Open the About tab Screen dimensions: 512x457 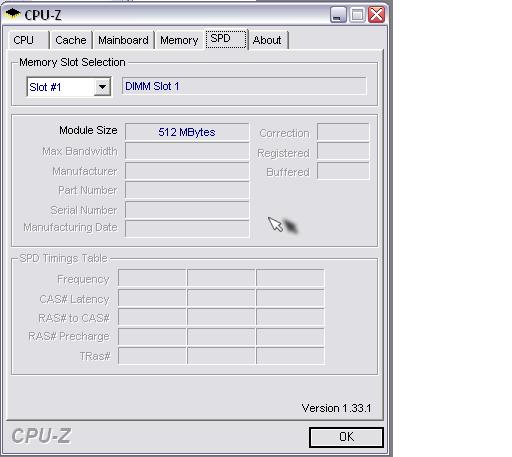click(x=268, y=40)
